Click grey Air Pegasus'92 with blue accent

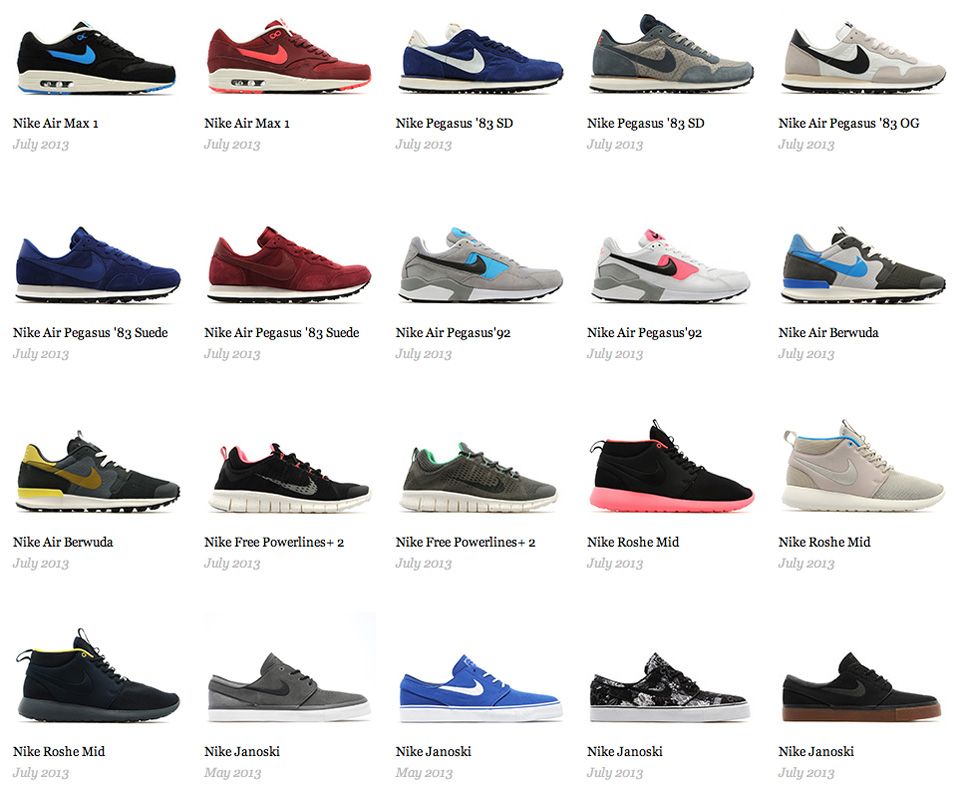pos(481,265)
